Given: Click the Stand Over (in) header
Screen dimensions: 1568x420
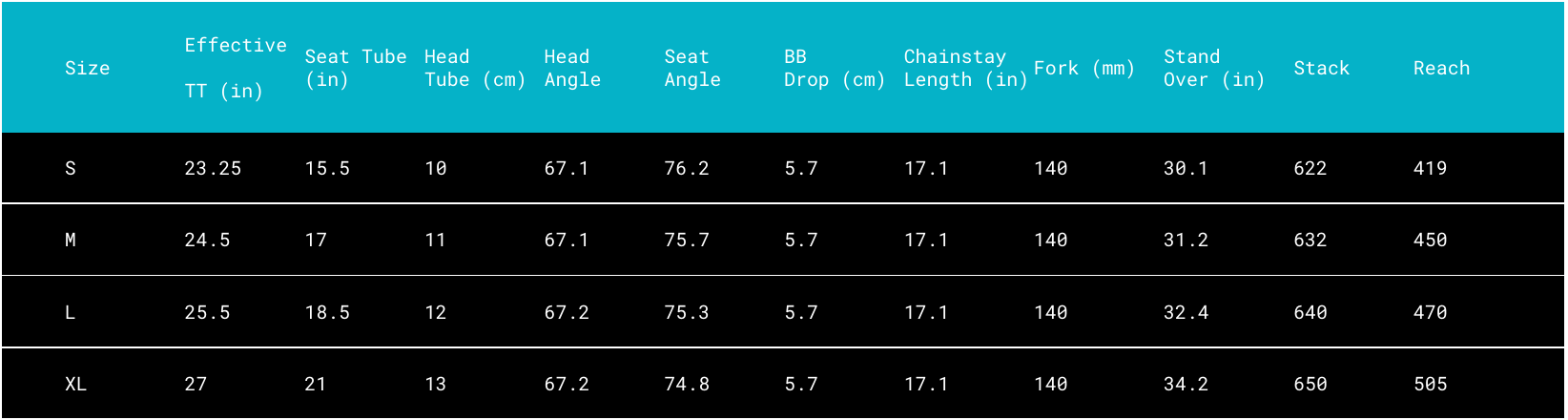Looking at the screenshot, I should [1213, 68].
